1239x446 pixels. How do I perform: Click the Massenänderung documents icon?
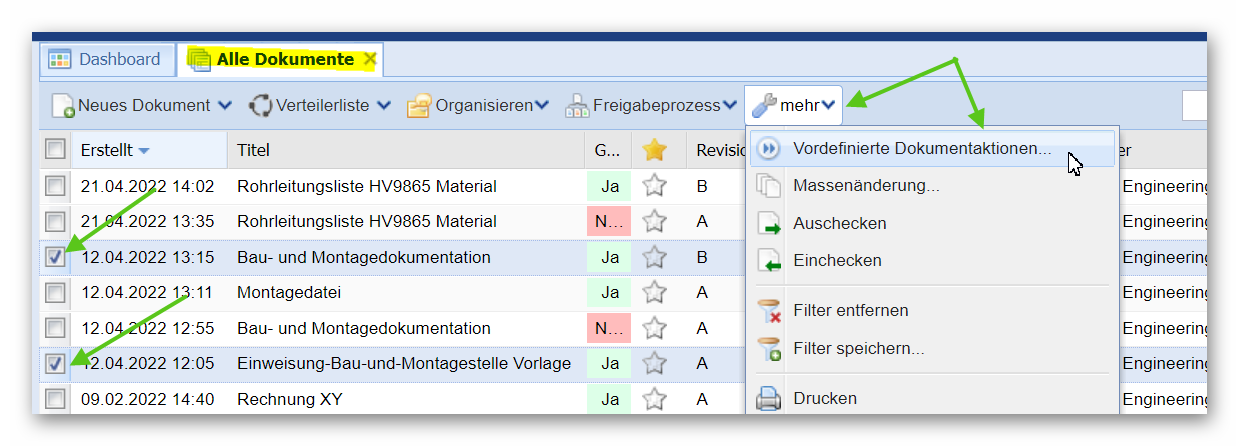pyautogui.click(x=768, y=186)
